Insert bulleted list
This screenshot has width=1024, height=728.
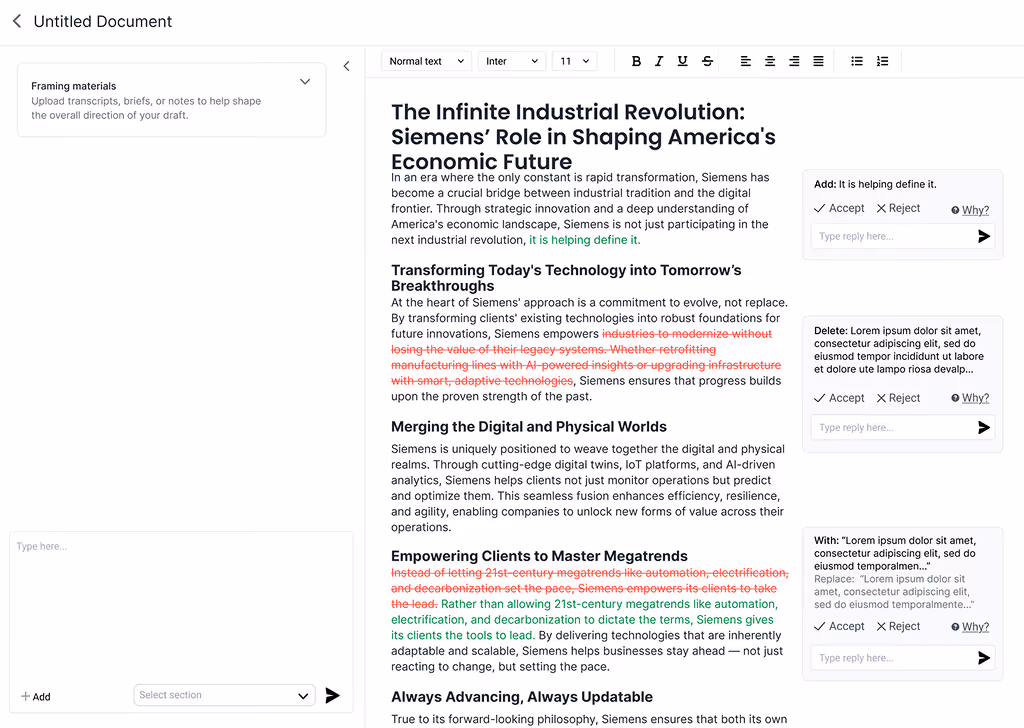857,61
